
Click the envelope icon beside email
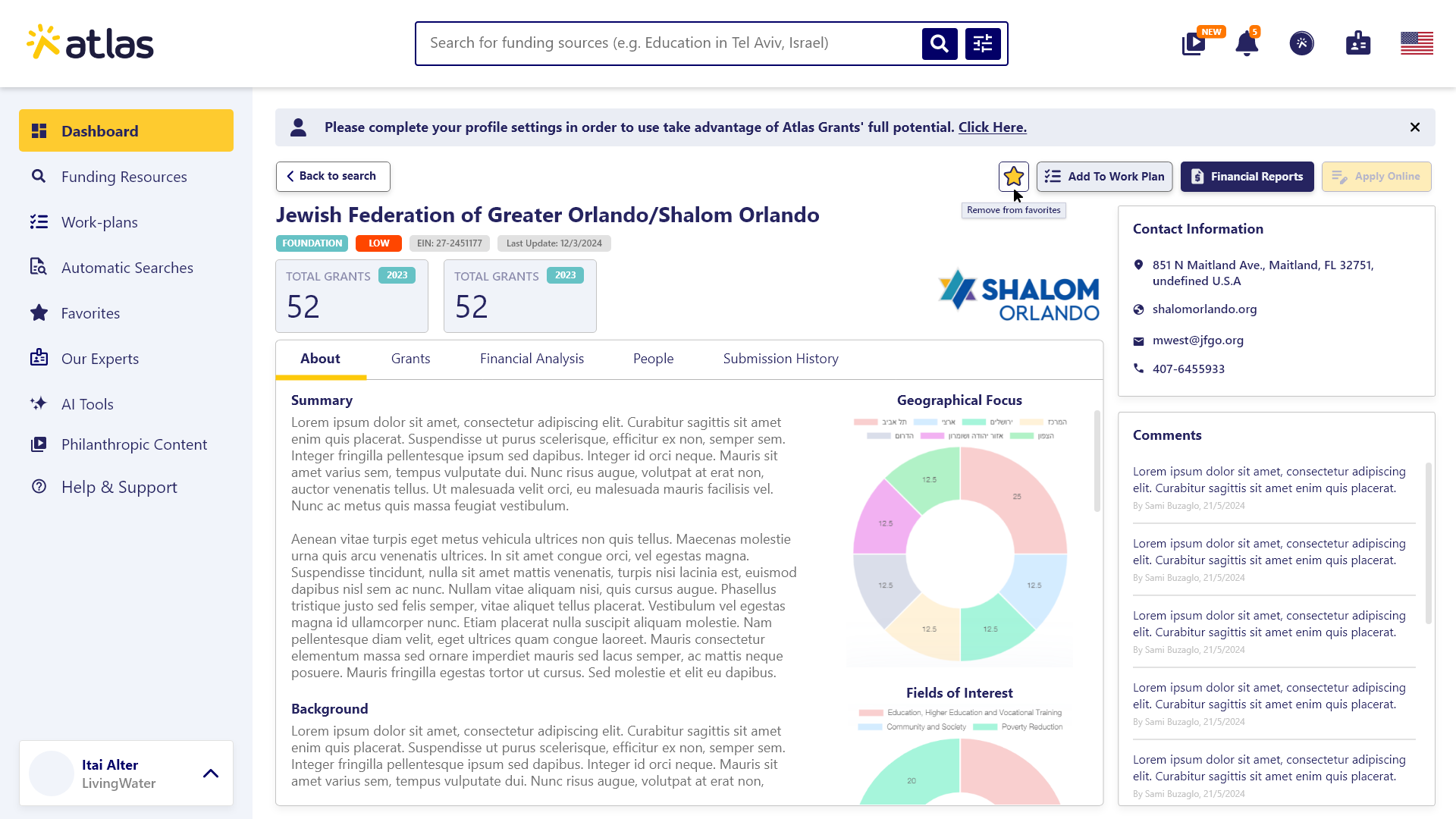point(1138,341)
